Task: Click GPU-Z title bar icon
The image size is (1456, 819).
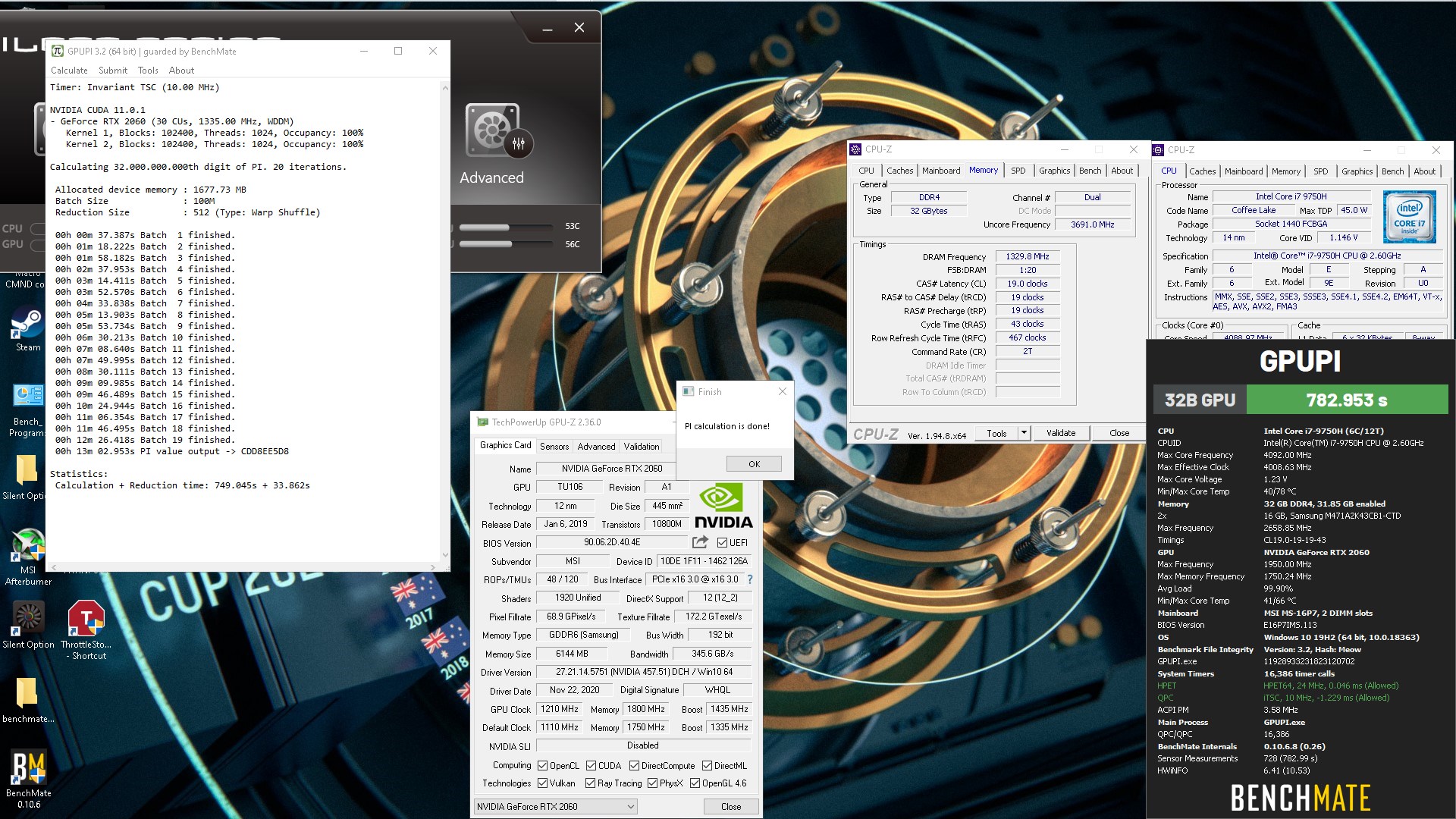Action: click(482, 422)
